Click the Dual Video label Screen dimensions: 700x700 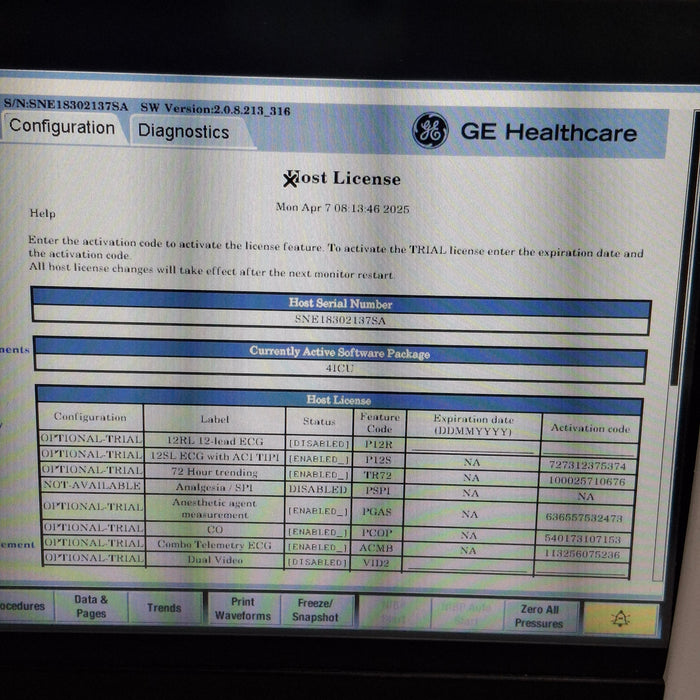point(215,560)
